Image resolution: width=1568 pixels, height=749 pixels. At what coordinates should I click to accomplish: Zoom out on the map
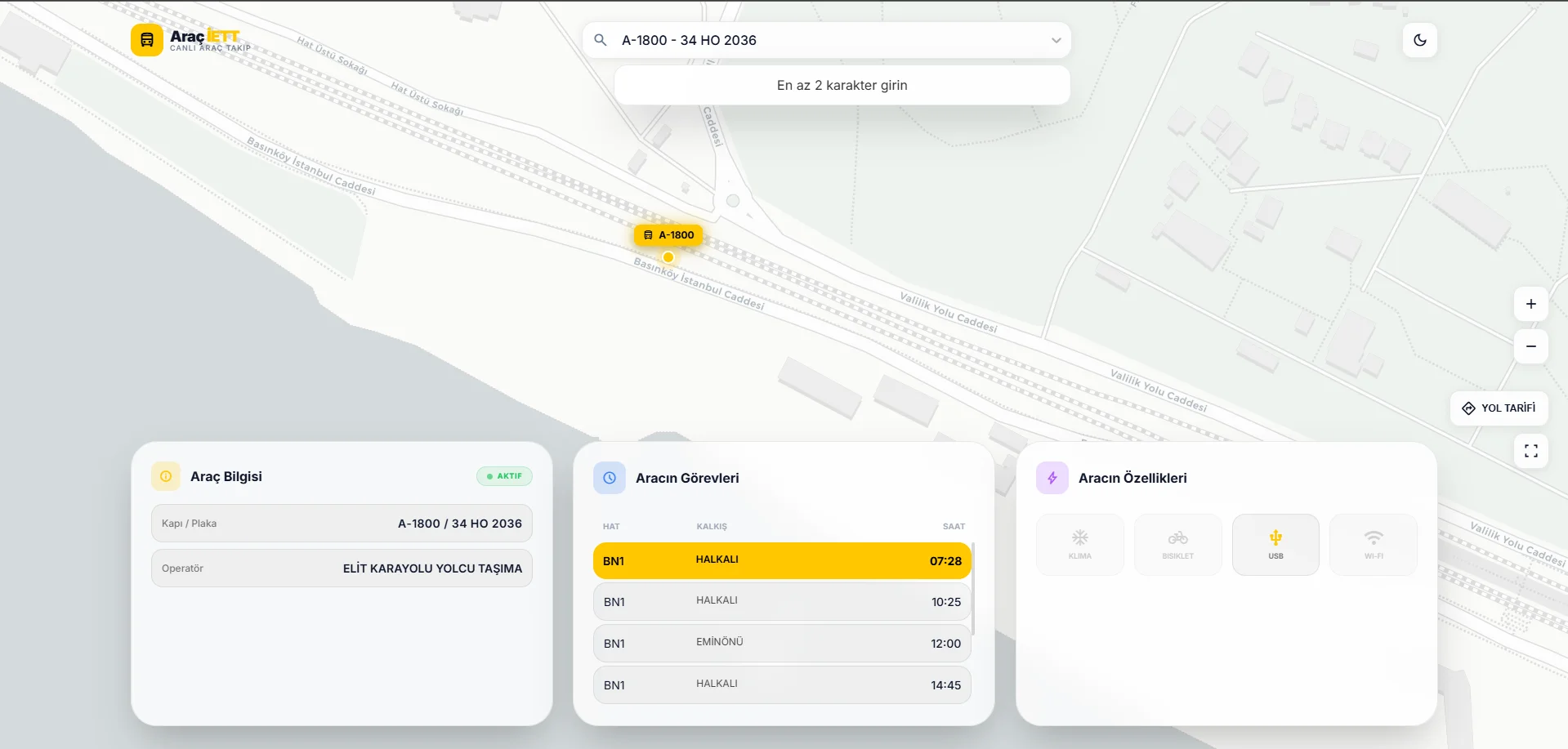tap(1530, 346)
